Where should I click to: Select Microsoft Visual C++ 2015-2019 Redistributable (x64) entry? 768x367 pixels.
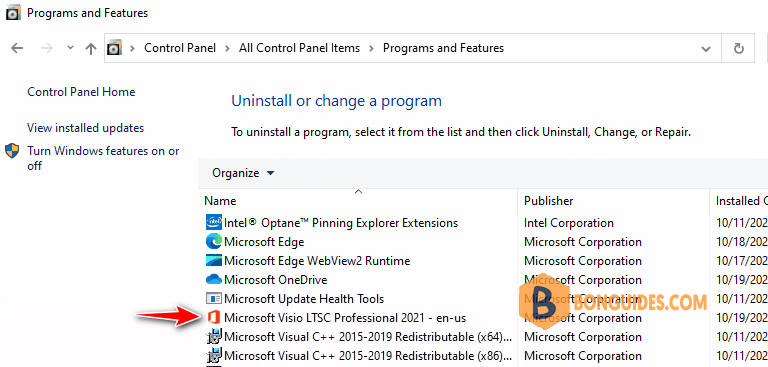click(360, 337)
